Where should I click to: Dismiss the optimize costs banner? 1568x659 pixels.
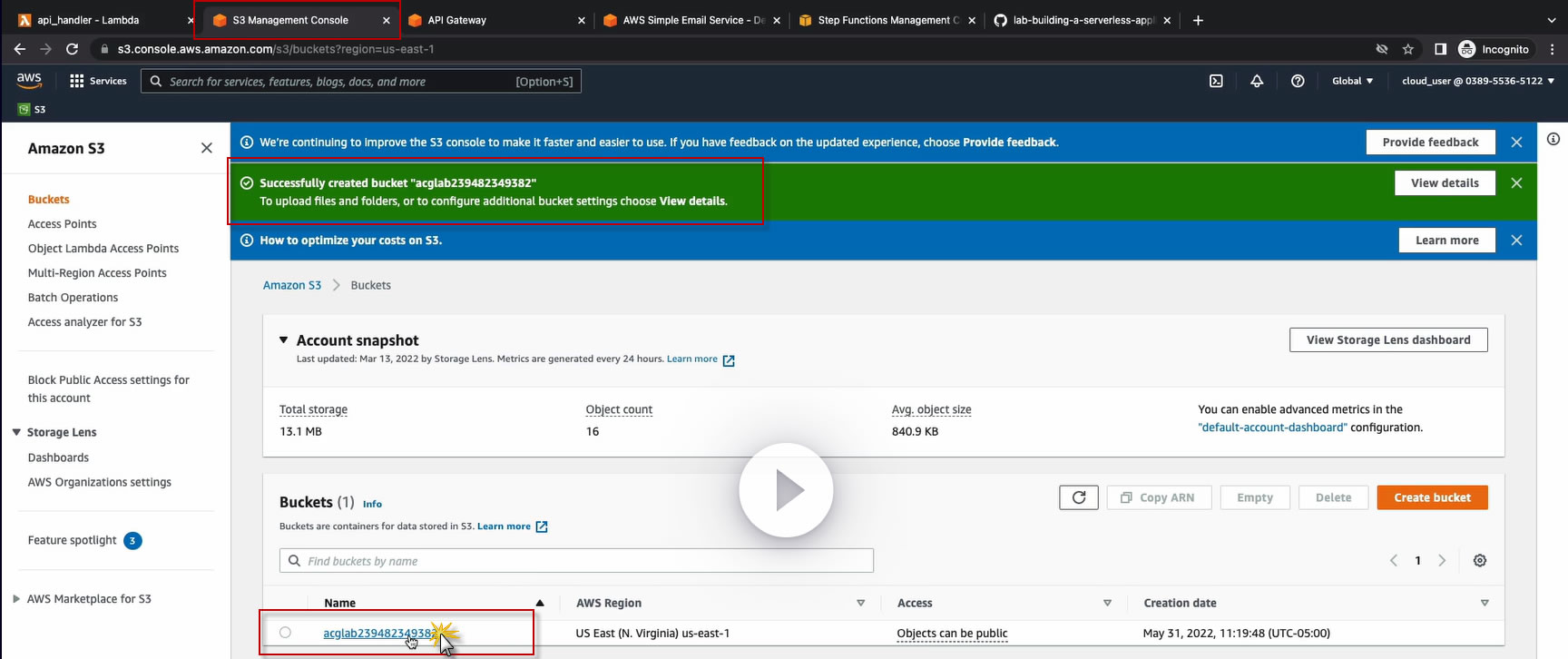point(1516,240)
